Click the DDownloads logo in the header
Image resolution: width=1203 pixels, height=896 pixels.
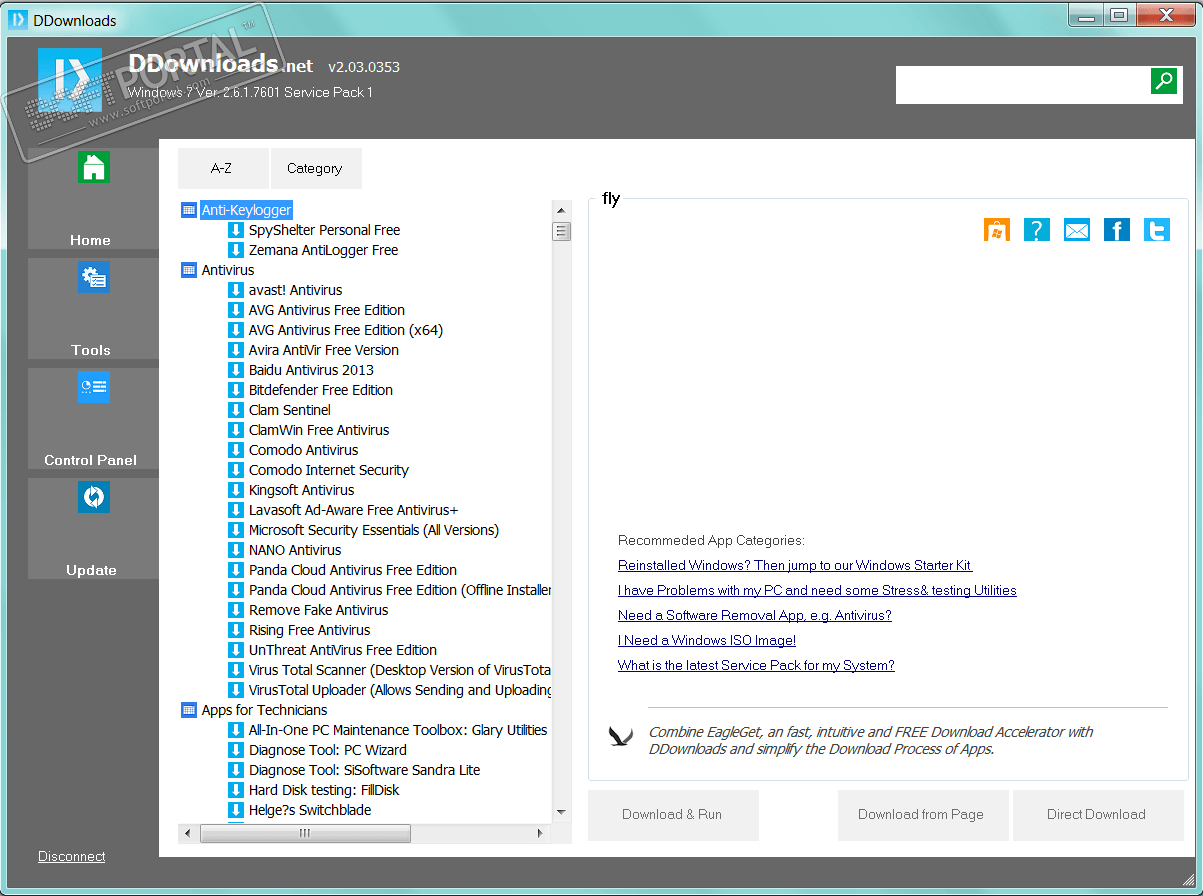point(70,80)
